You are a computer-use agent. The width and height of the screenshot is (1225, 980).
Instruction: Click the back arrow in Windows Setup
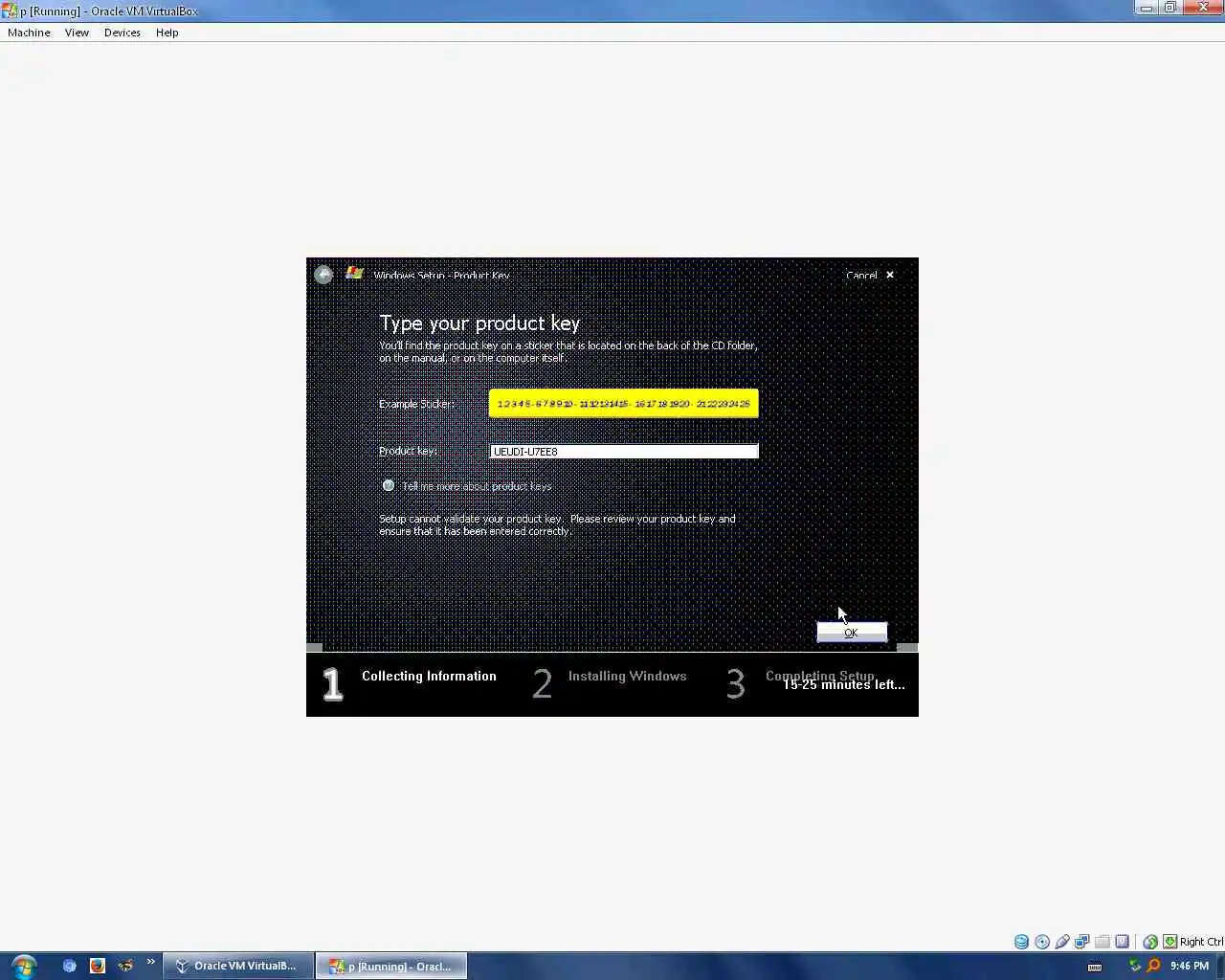(323, 275)
